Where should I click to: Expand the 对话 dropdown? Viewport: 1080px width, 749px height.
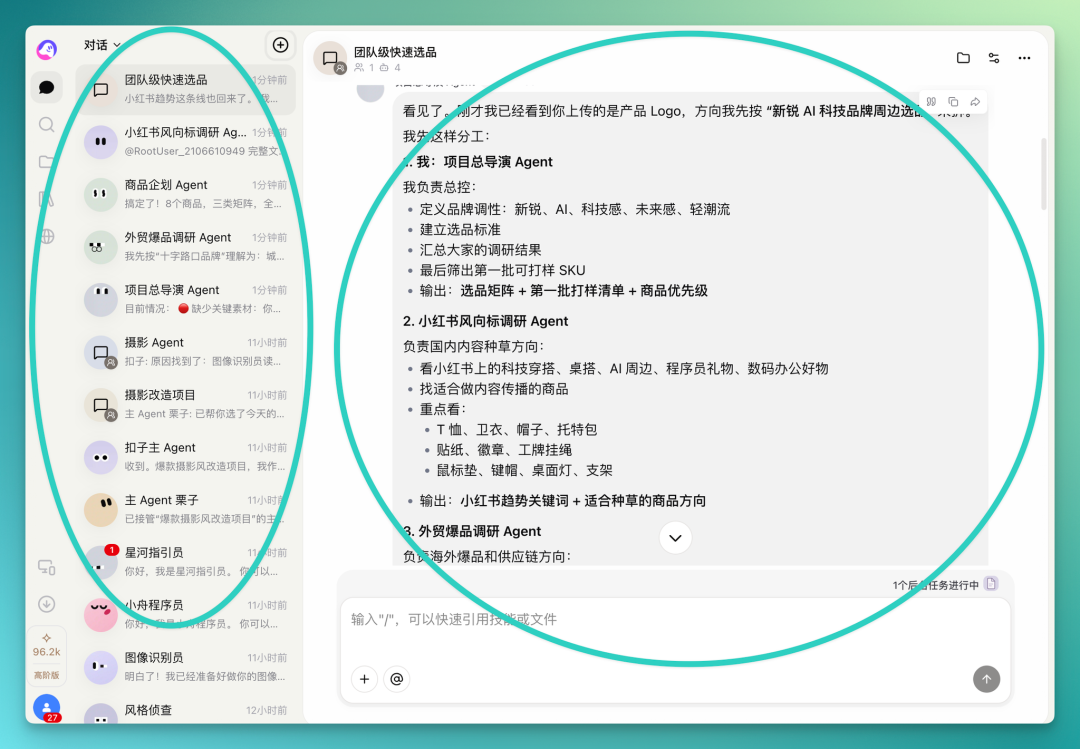(102, 45)
